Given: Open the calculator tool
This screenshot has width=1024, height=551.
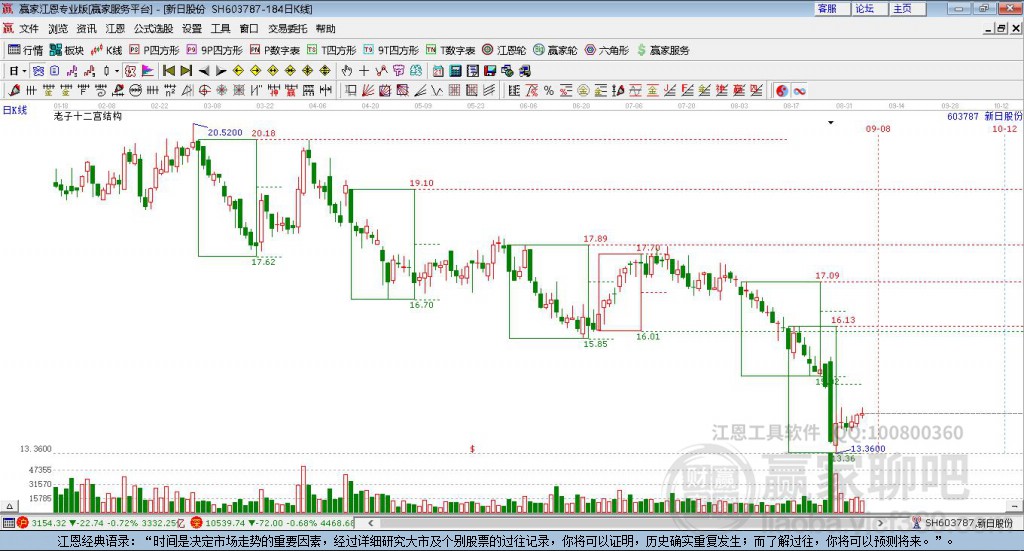Looking at the screenshot, I should click(455, 71).
